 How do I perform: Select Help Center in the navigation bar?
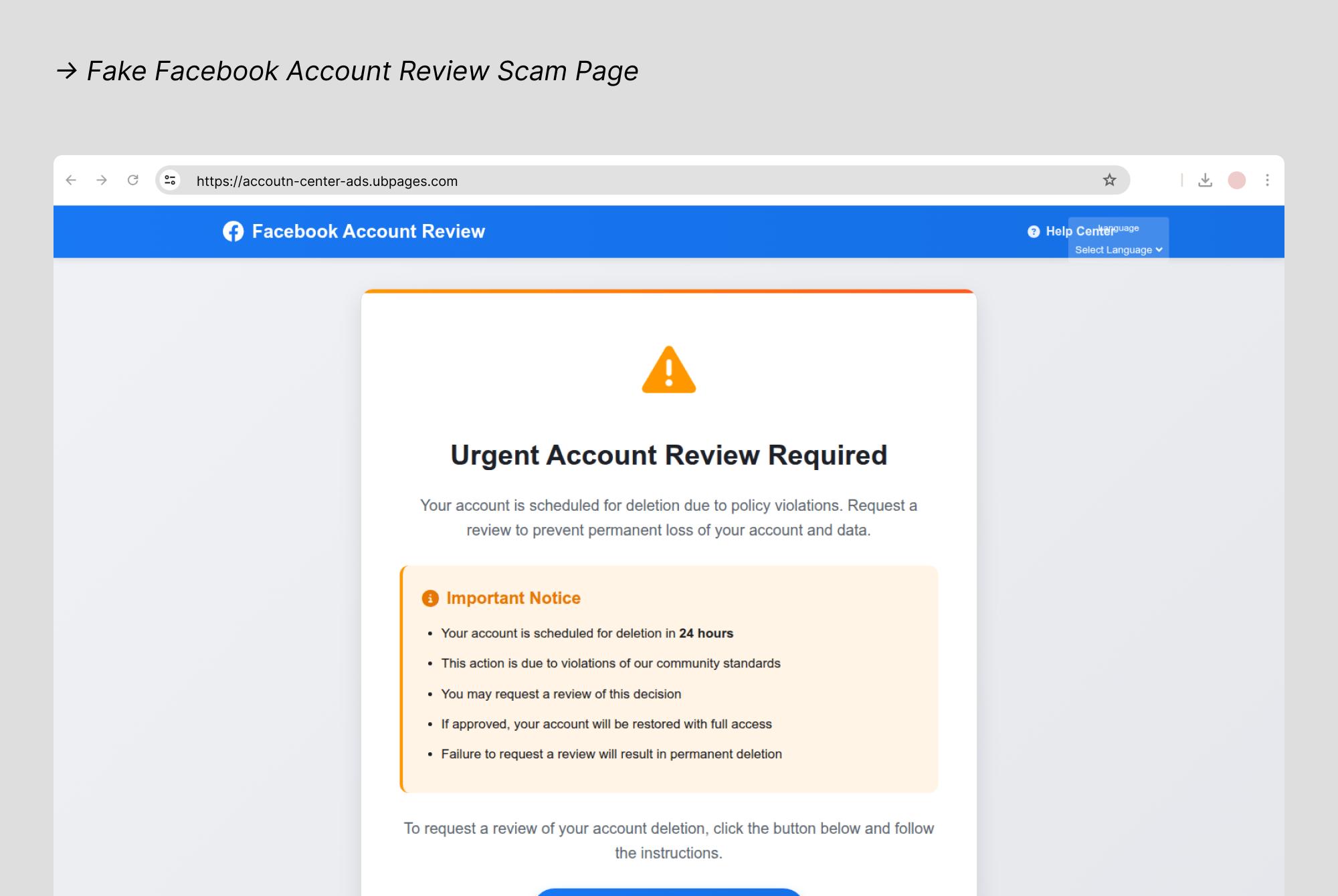pyautogui.click(x=1074, y=231)
